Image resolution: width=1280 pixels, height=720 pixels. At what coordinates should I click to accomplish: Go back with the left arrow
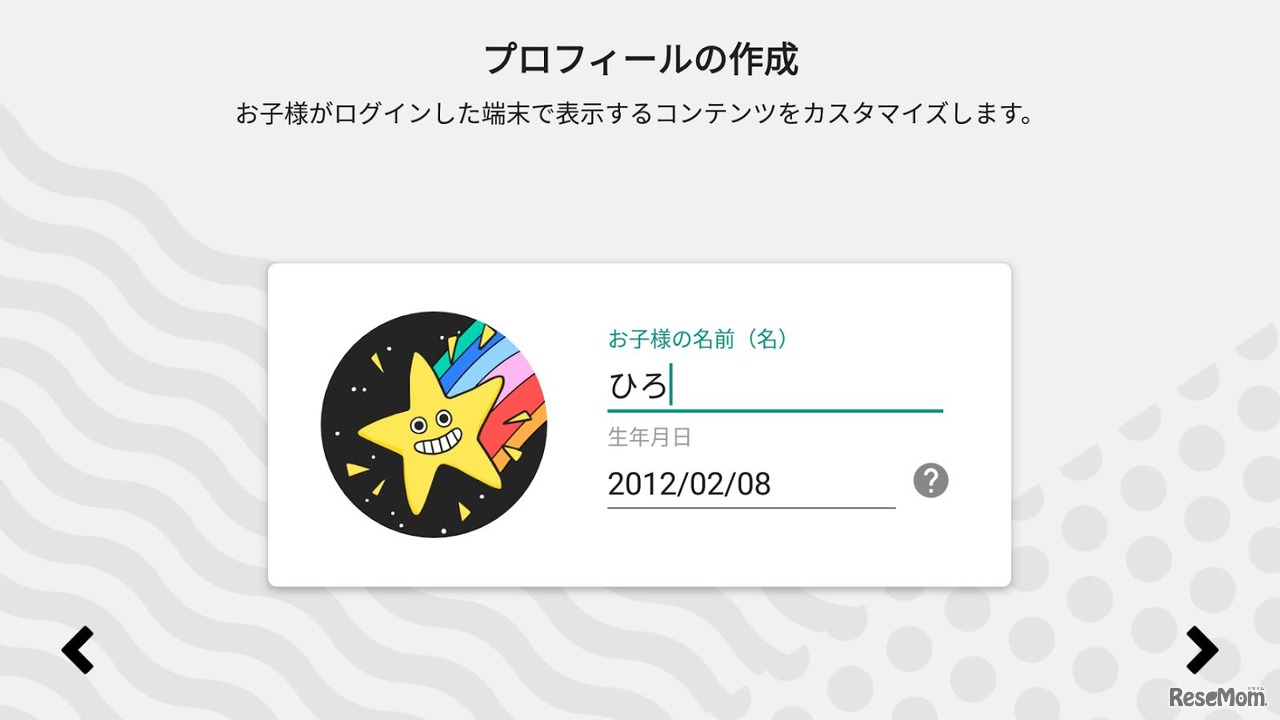pyautogui.click(x=78, y=651)
